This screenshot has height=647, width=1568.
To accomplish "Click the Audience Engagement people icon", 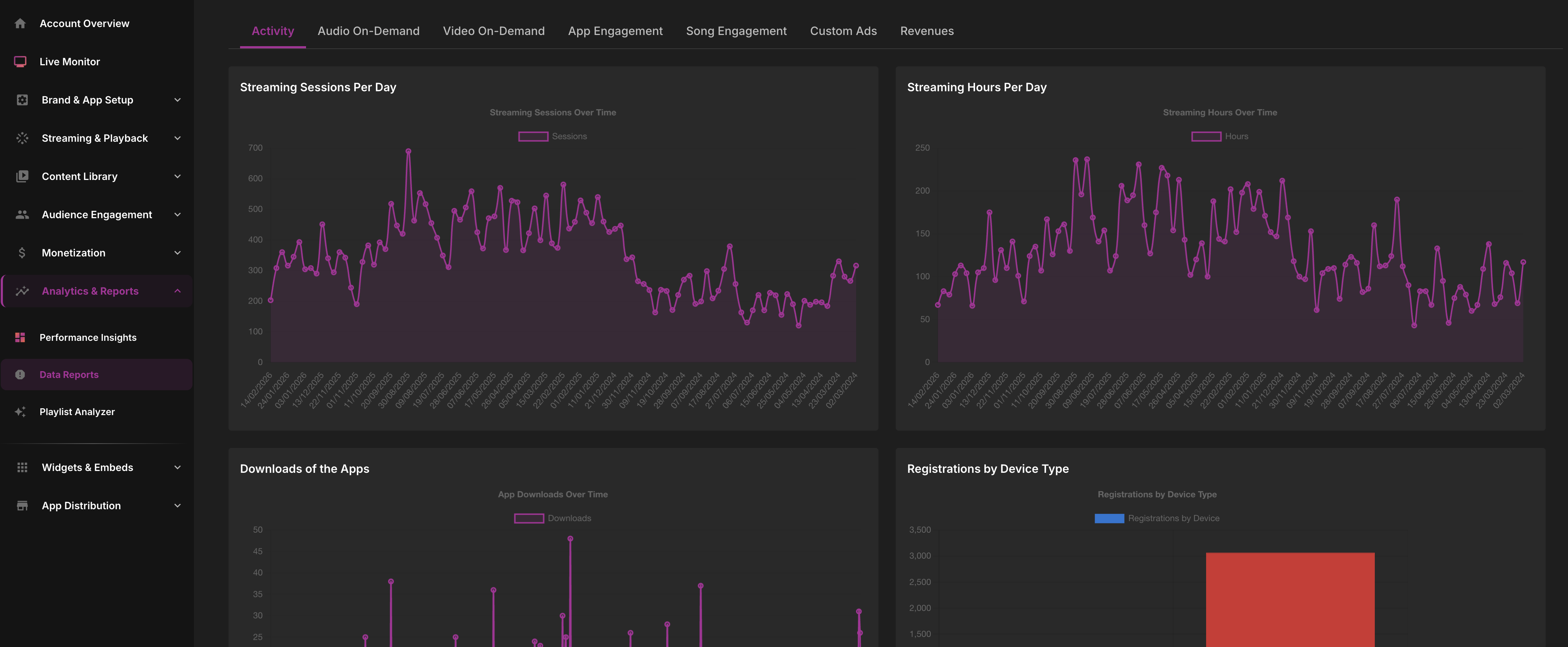I will pos(22,215).
